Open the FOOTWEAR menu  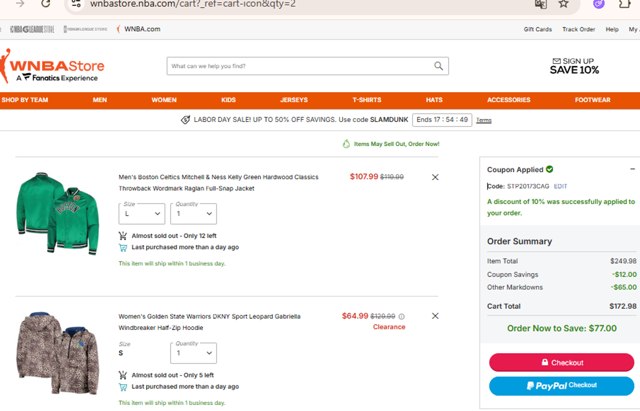(593, 100)
